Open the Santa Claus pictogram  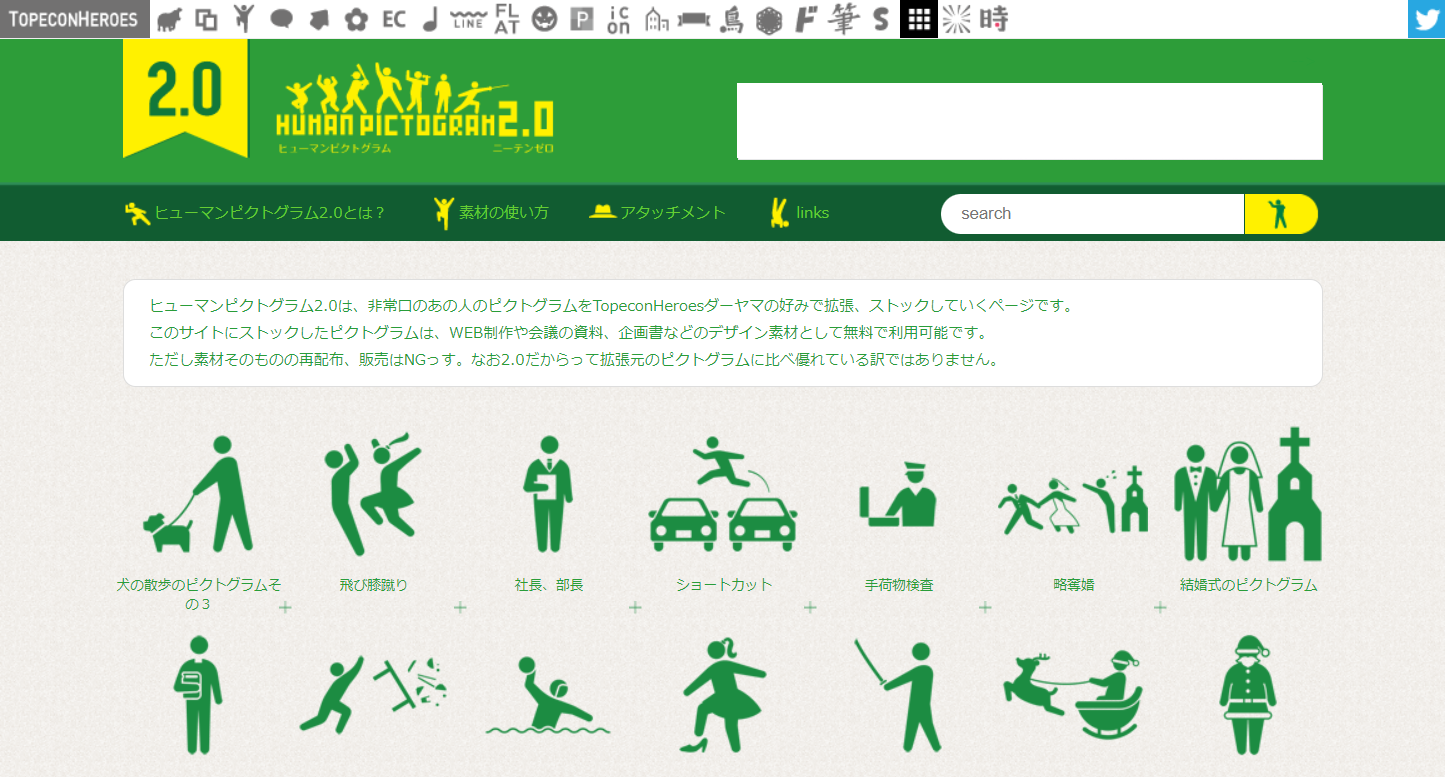point(1248,695)
